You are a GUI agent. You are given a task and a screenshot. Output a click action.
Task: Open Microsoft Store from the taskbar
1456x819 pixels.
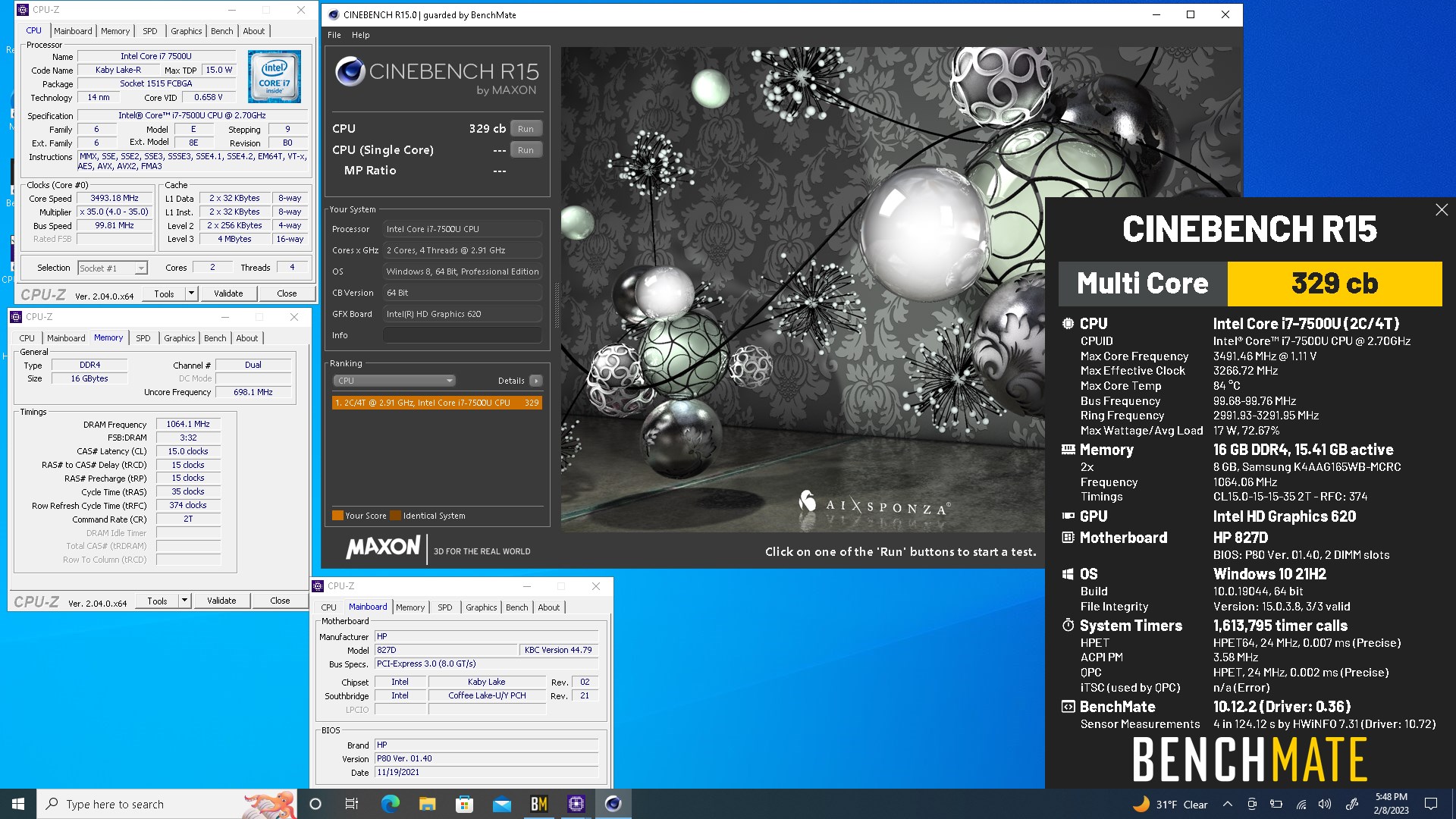(x=464, y=804)
